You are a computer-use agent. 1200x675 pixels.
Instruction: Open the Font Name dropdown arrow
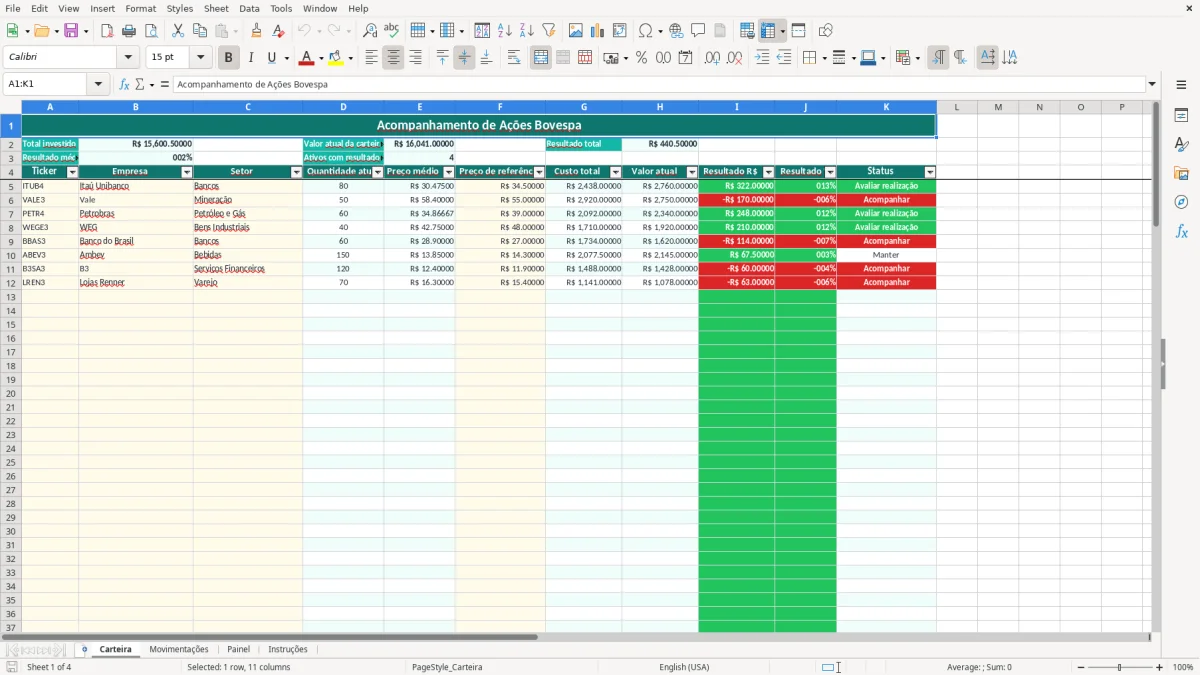pos(128,58)
